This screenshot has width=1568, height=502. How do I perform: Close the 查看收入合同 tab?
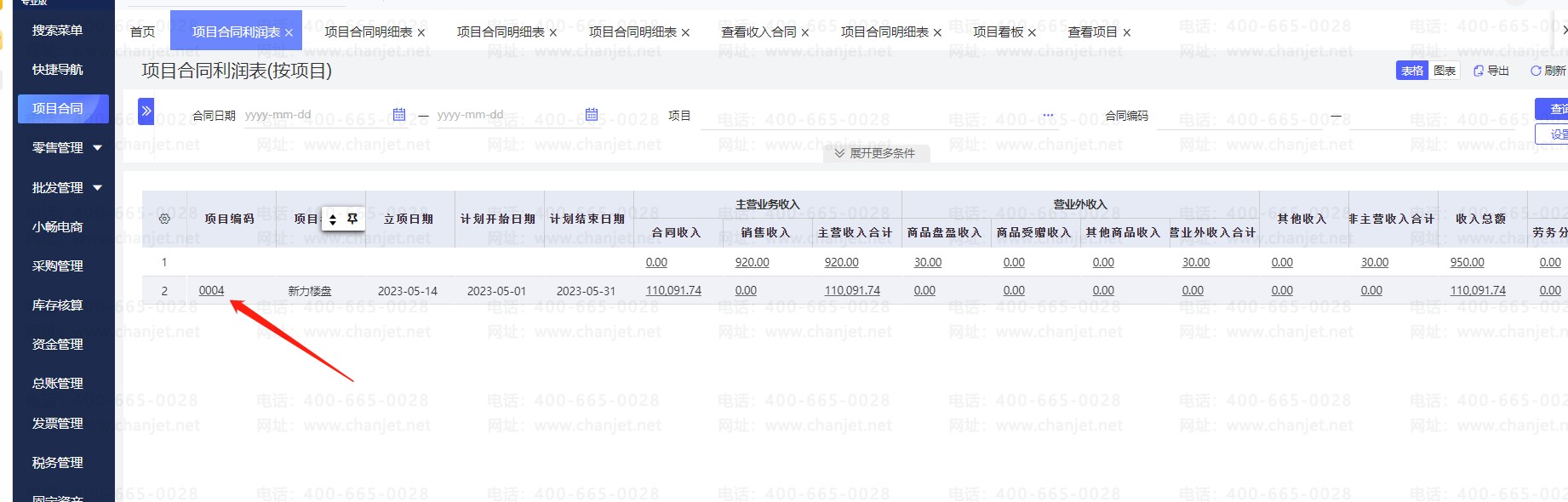[x=804, y=32]
